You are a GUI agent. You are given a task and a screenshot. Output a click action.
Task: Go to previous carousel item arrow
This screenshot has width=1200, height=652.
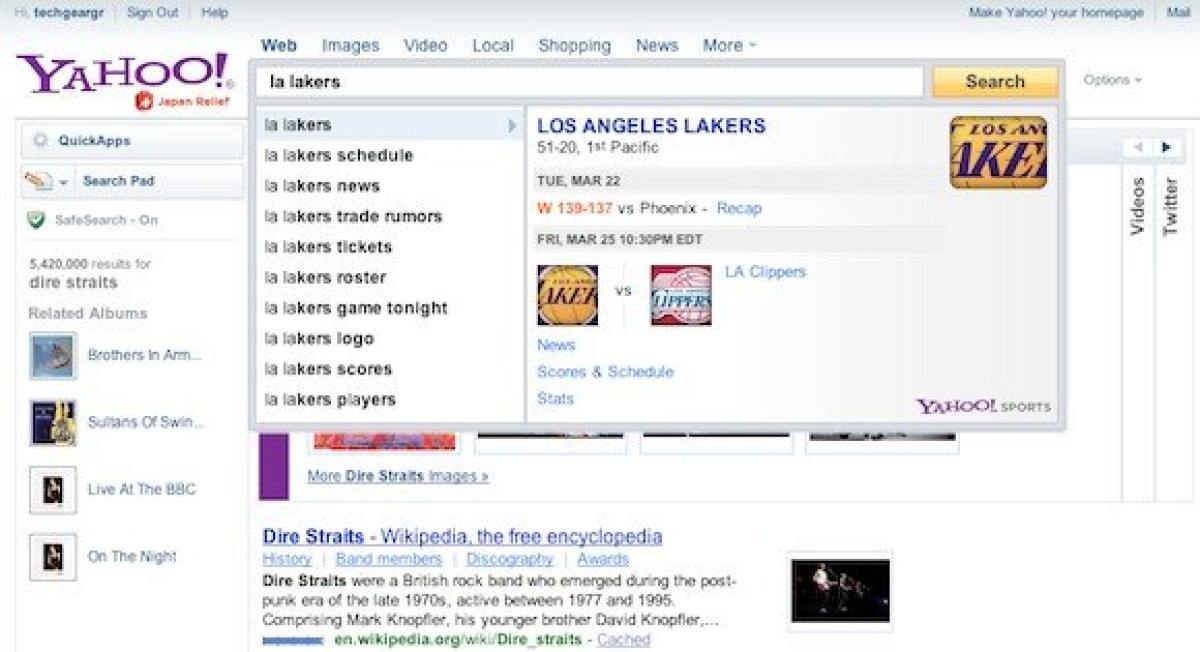[x=1138, y=147]
